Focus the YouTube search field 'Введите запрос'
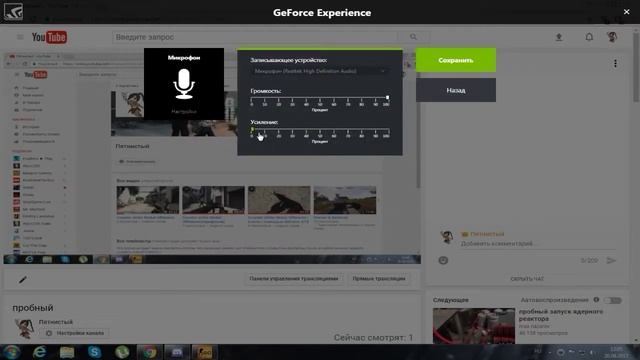The image size is (640, 360). [x=255, y=37]
